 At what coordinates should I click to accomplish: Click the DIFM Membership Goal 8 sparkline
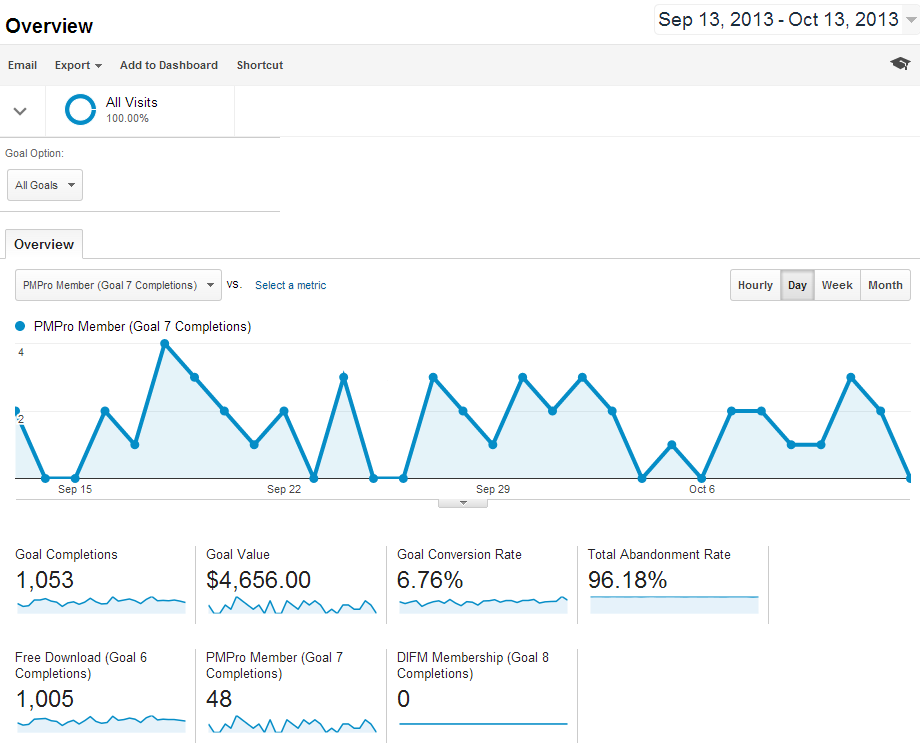coord(483,724)
